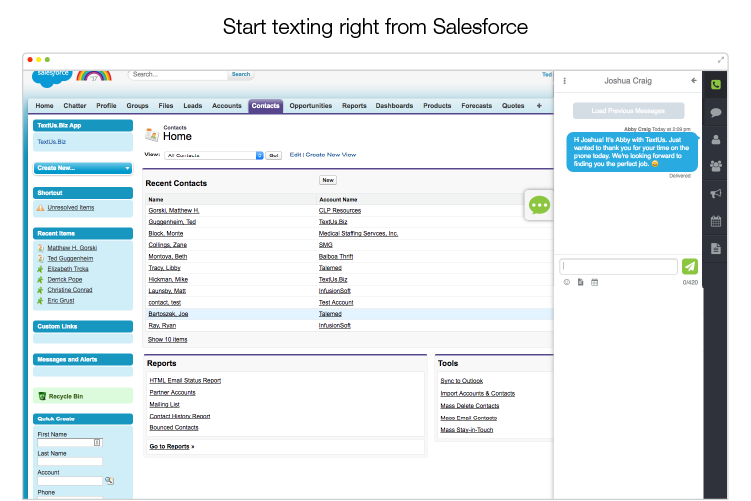Open the megaphone broadcast icon in sidebar
Viewport: 751px width, 501px height.
point(716,194)
